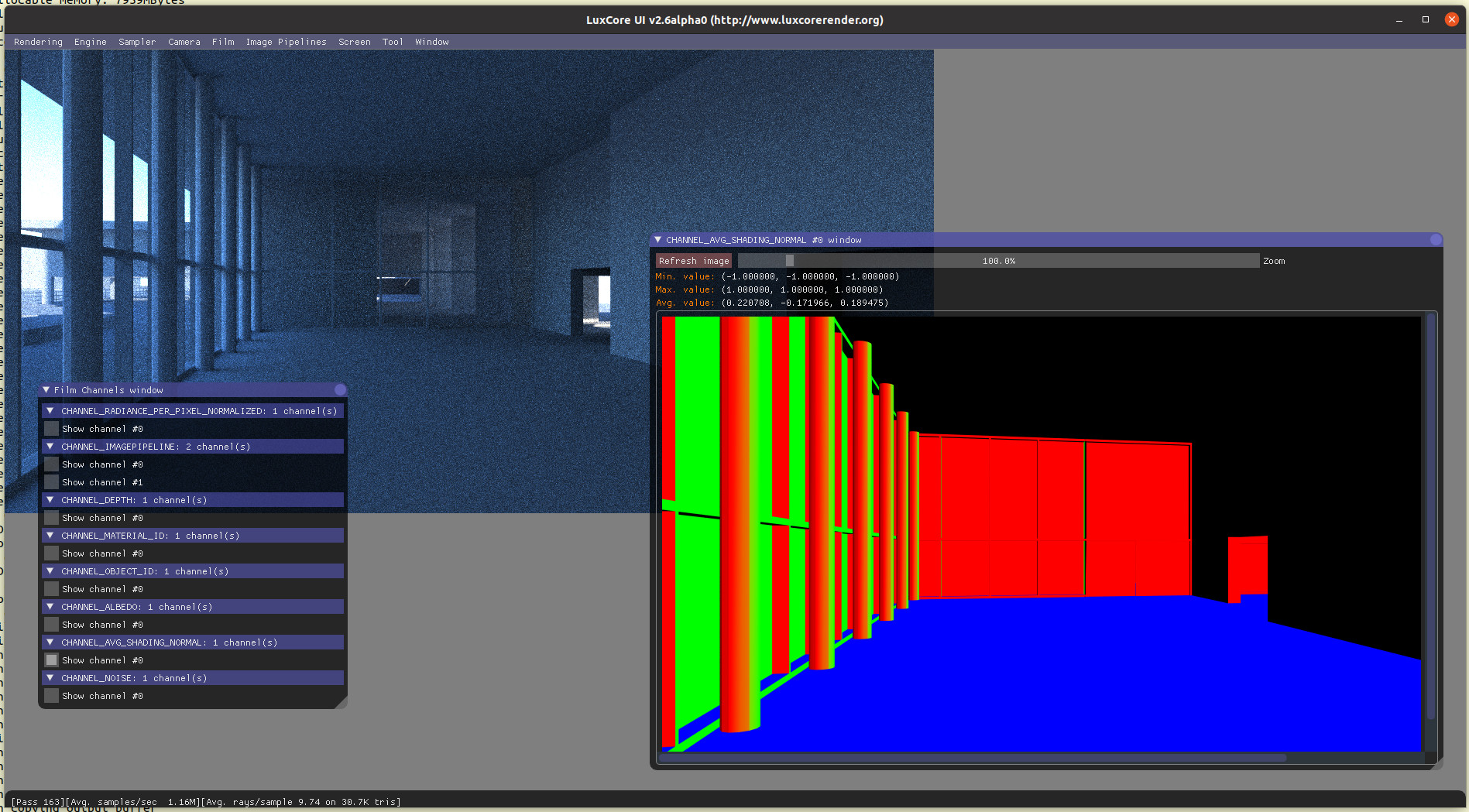Collapse the CHANNEL_MATERIAL_ID section
Image resolution: width=1469 pixels, height=812 pixels.
click(50, 536)
